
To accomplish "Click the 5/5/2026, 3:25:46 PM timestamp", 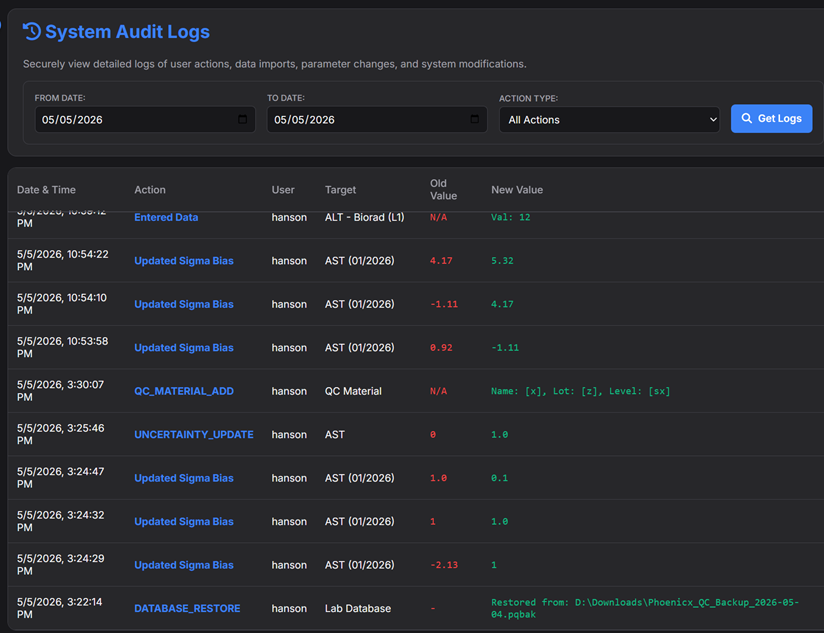I will pos(60,434).
